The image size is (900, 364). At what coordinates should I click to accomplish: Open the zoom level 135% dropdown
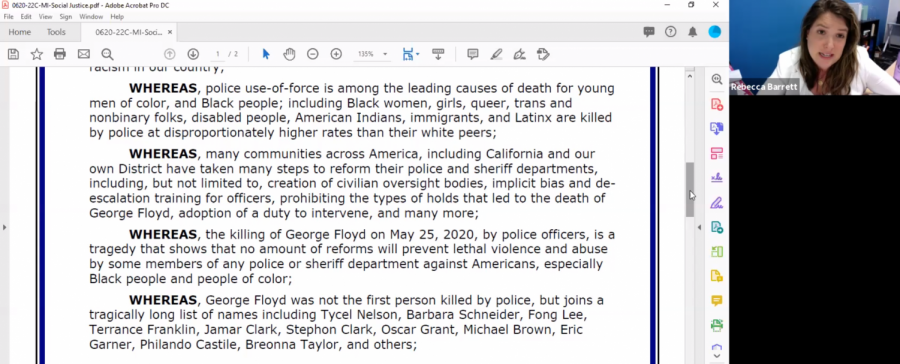tap(372, 55)
